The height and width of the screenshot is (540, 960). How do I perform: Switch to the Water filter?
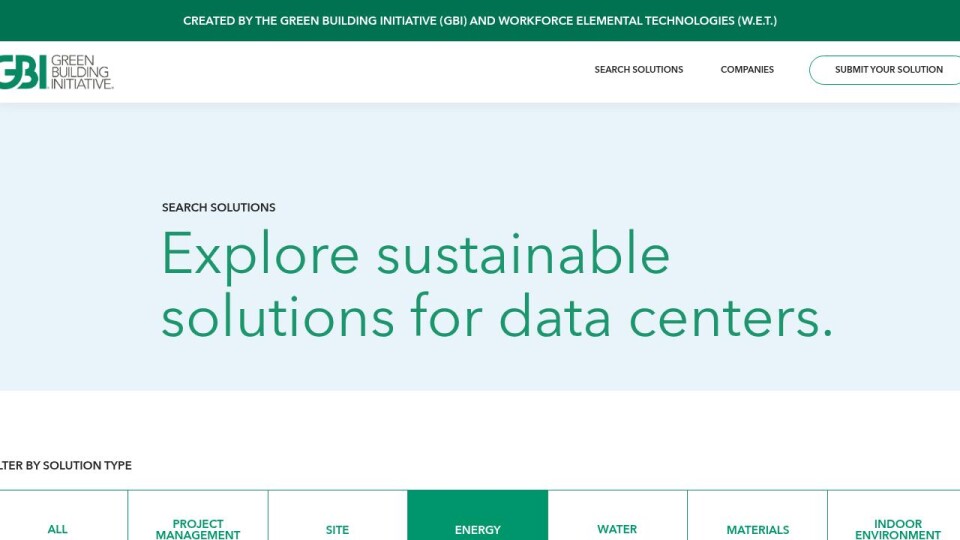pos(617,529)
